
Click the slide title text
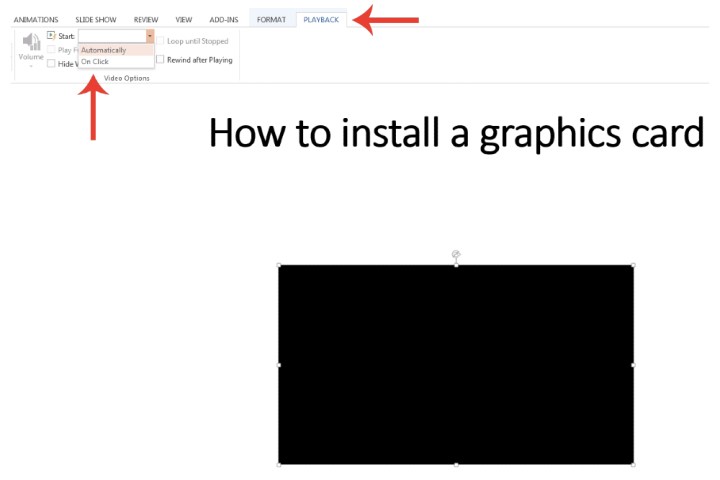[x=456, y=133]
